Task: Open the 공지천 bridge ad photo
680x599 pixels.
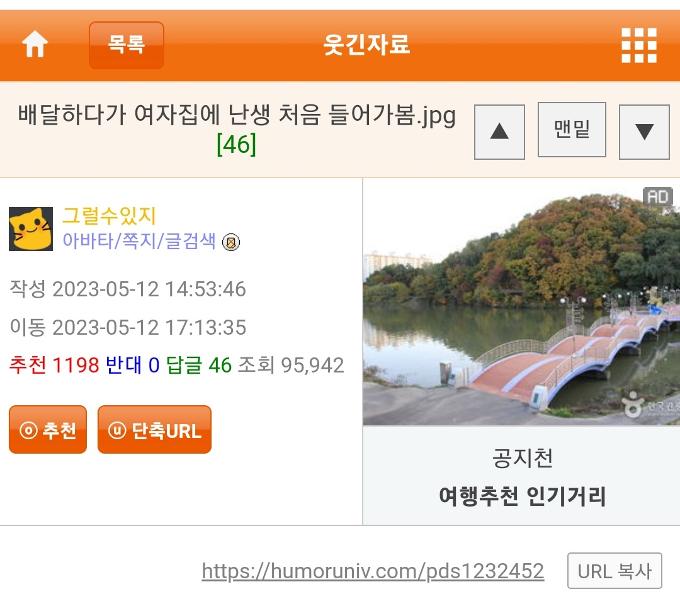Action: click(x=521, y=302)
